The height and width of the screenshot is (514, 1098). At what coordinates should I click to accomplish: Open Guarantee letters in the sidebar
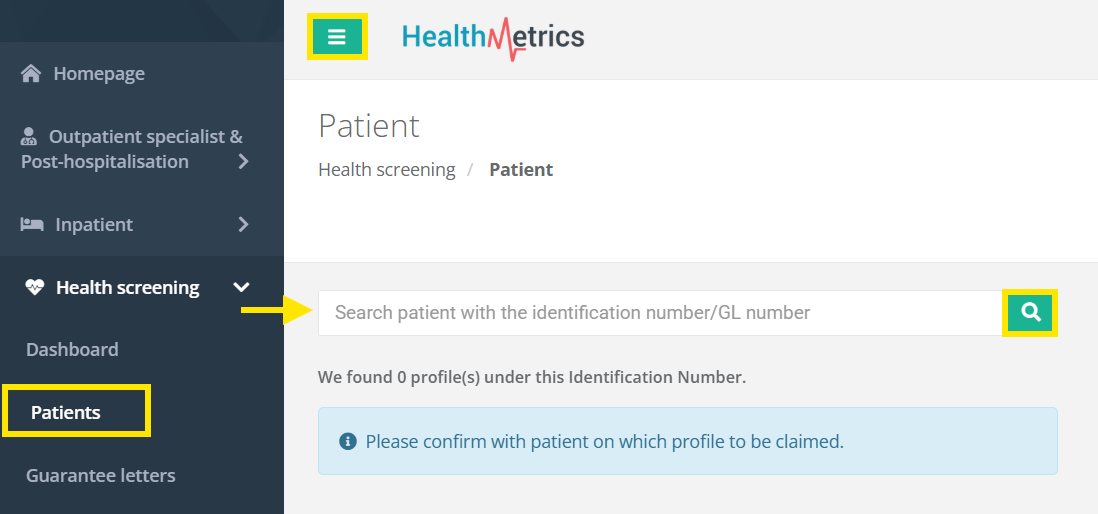[x=100, y=476]
